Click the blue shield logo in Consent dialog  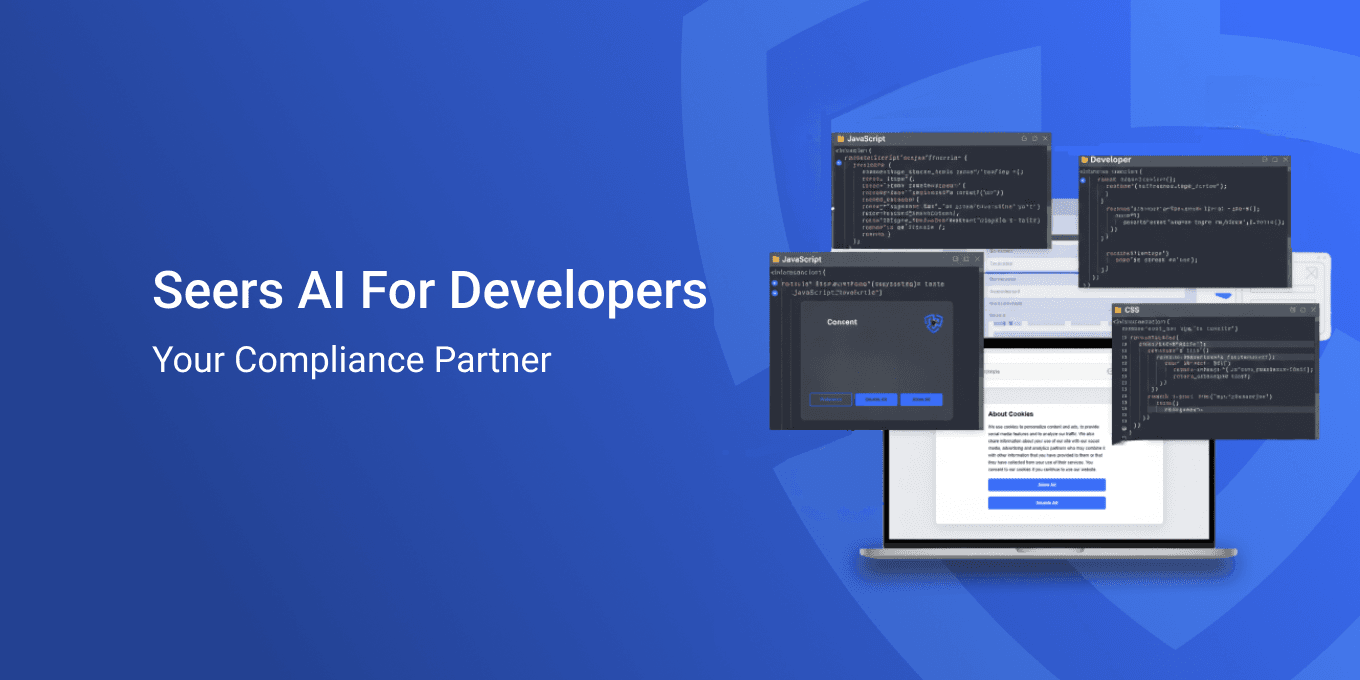pos(933,322)
